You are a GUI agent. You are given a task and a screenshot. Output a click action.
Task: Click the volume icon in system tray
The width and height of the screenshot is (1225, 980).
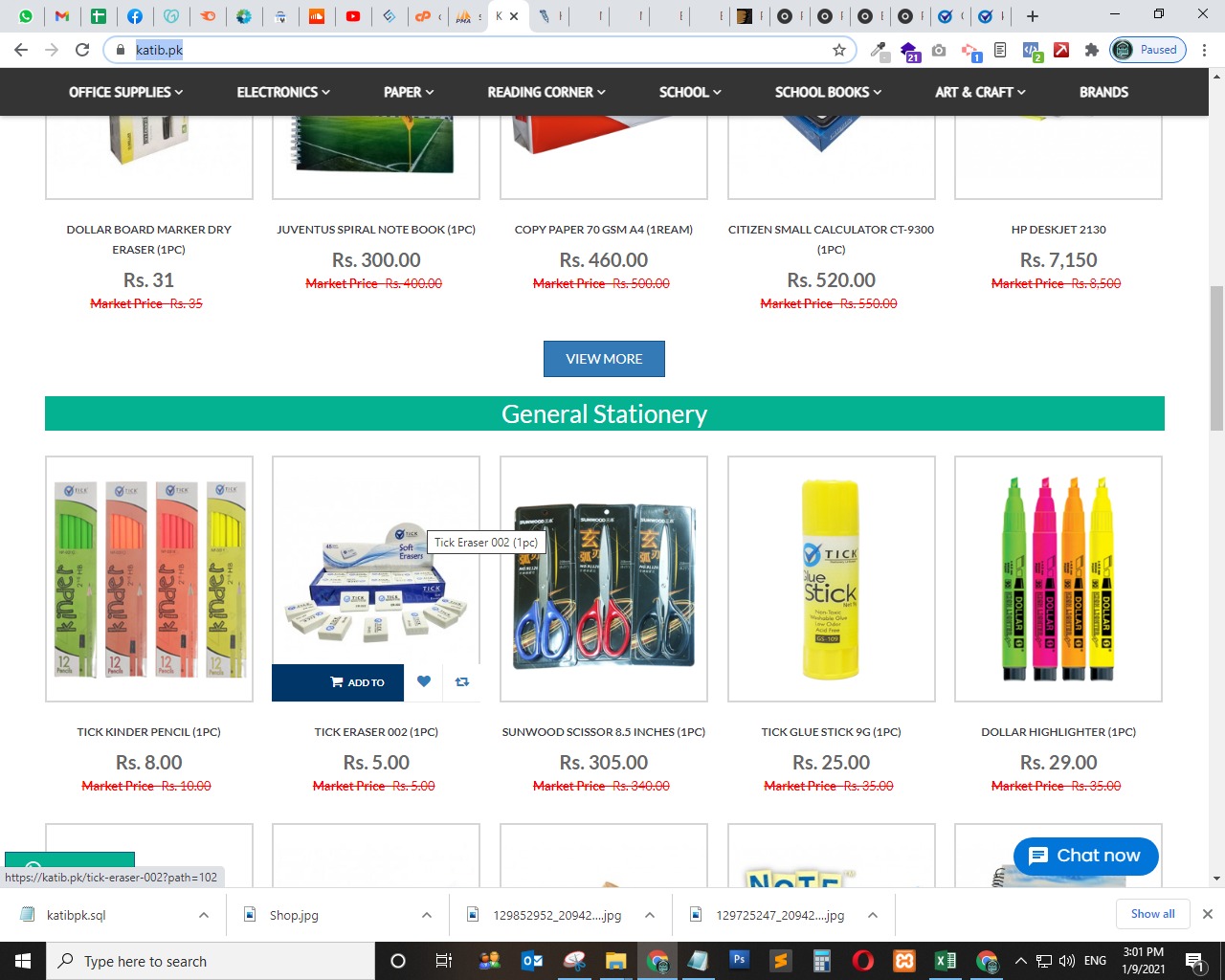click(1065, 961)
